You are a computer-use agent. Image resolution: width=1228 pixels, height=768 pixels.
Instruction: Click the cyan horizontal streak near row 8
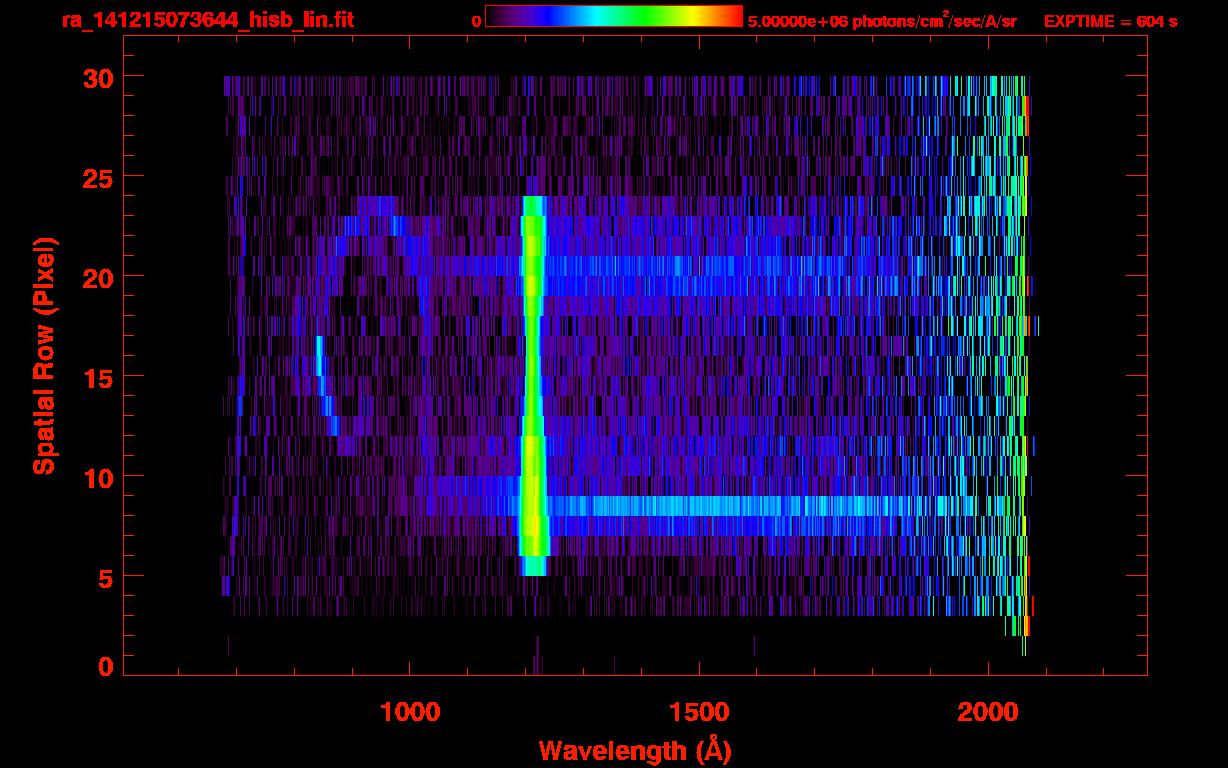click(735, 506)
